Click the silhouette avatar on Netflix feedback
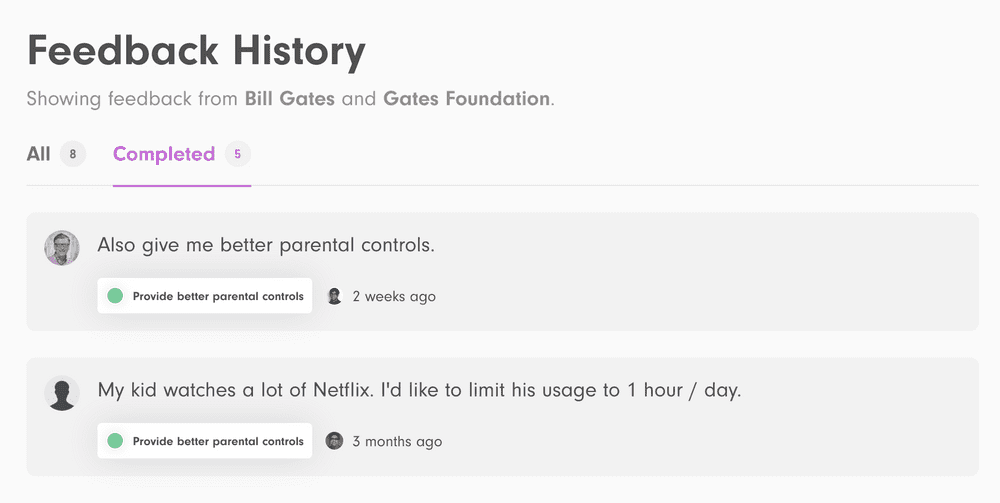The width and height of the screenshot is (1000, 503). coord(62,393)
